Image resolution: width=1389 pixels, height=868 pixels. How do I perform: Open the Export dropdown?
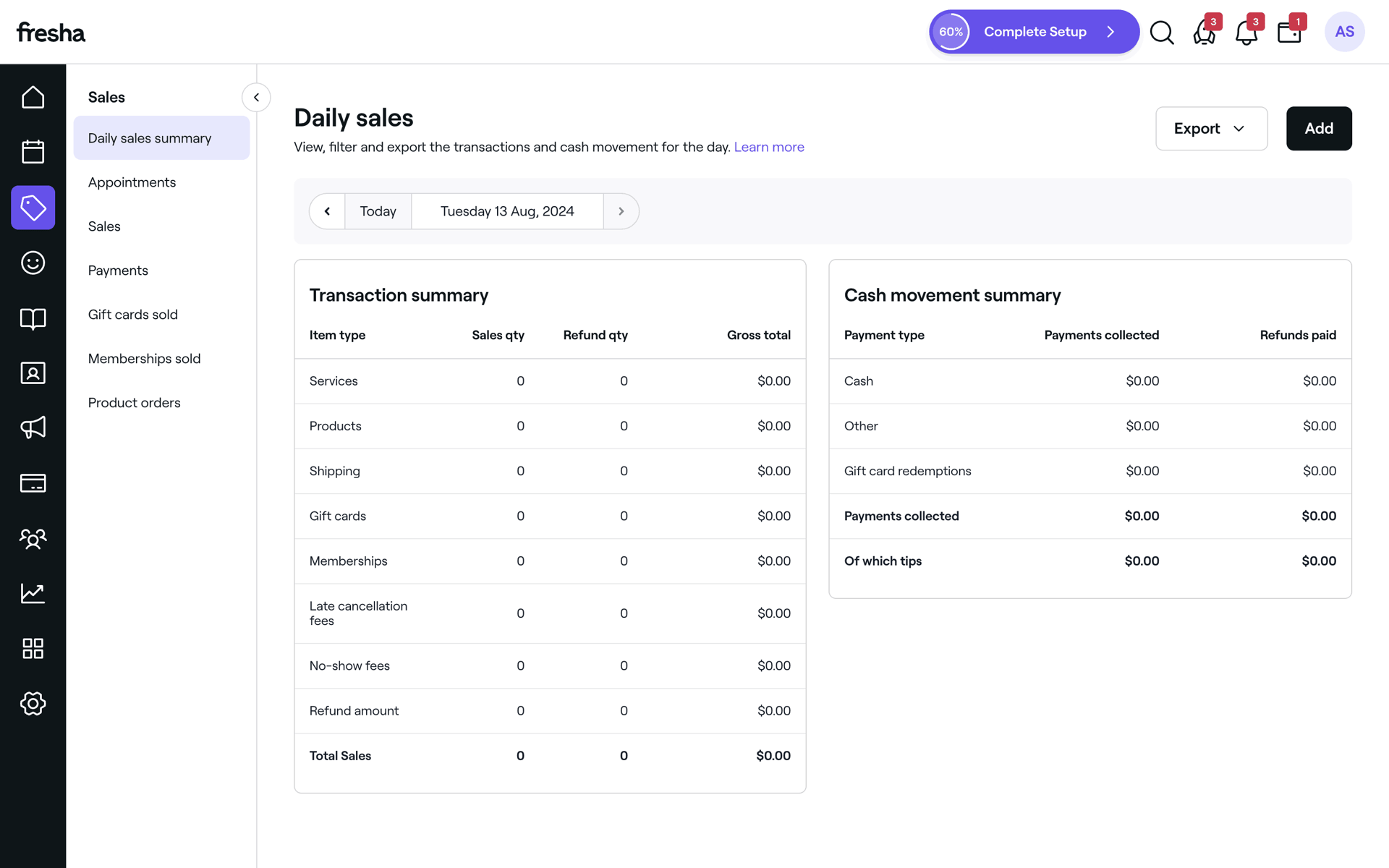[1211, 129]
